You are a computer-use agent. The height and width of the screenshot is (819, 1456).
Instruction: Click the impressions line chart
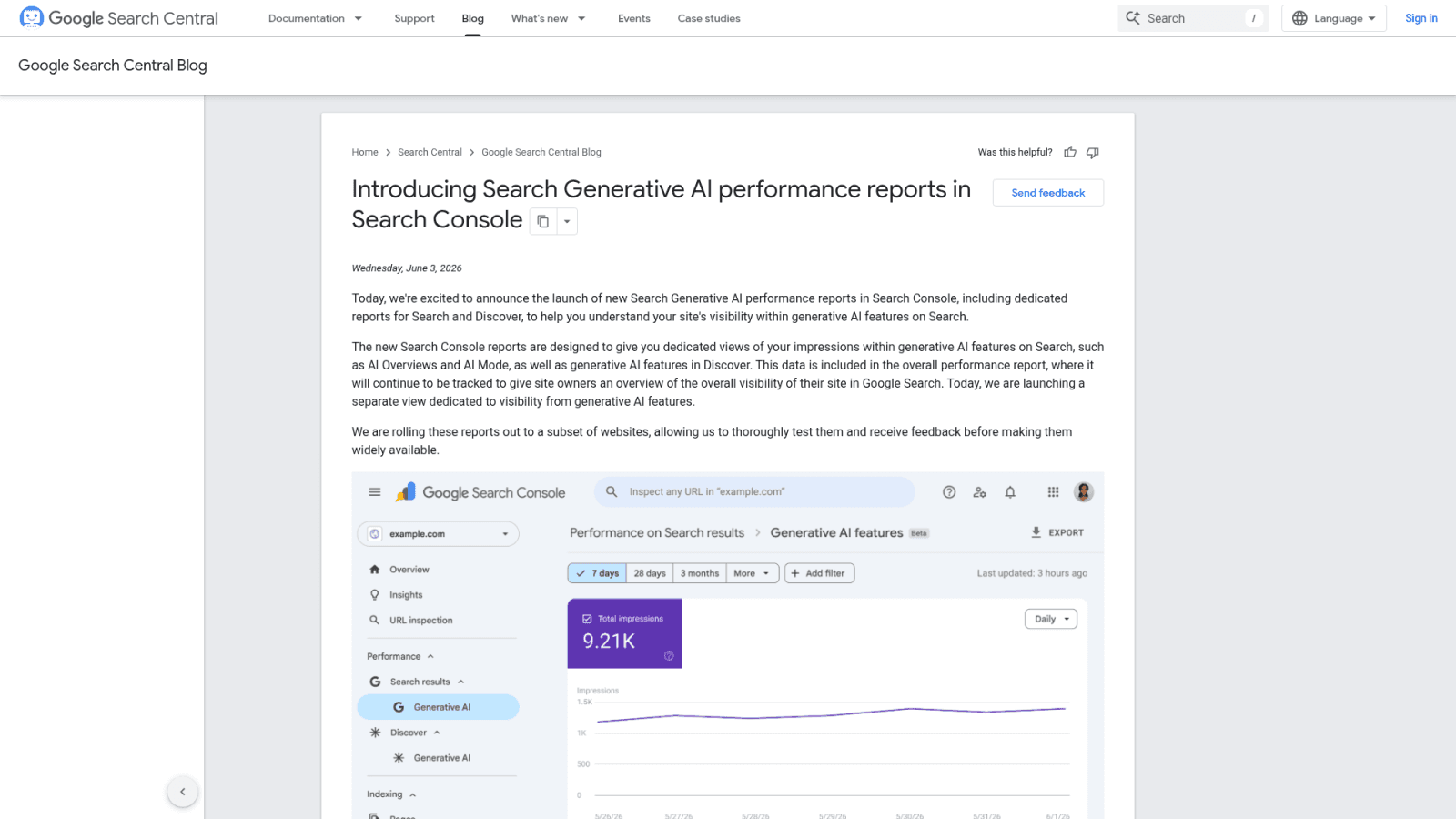click(831, 714)
